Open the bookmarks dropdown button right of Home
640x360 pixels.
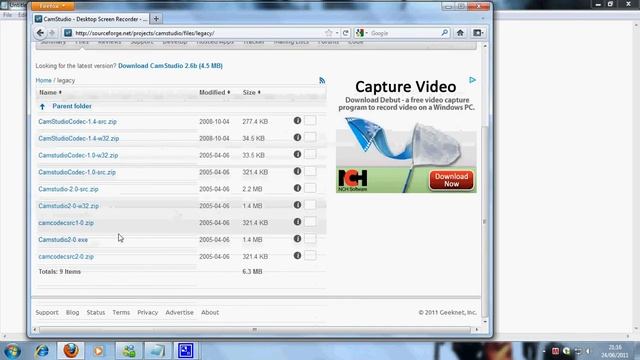coord(478,33)
